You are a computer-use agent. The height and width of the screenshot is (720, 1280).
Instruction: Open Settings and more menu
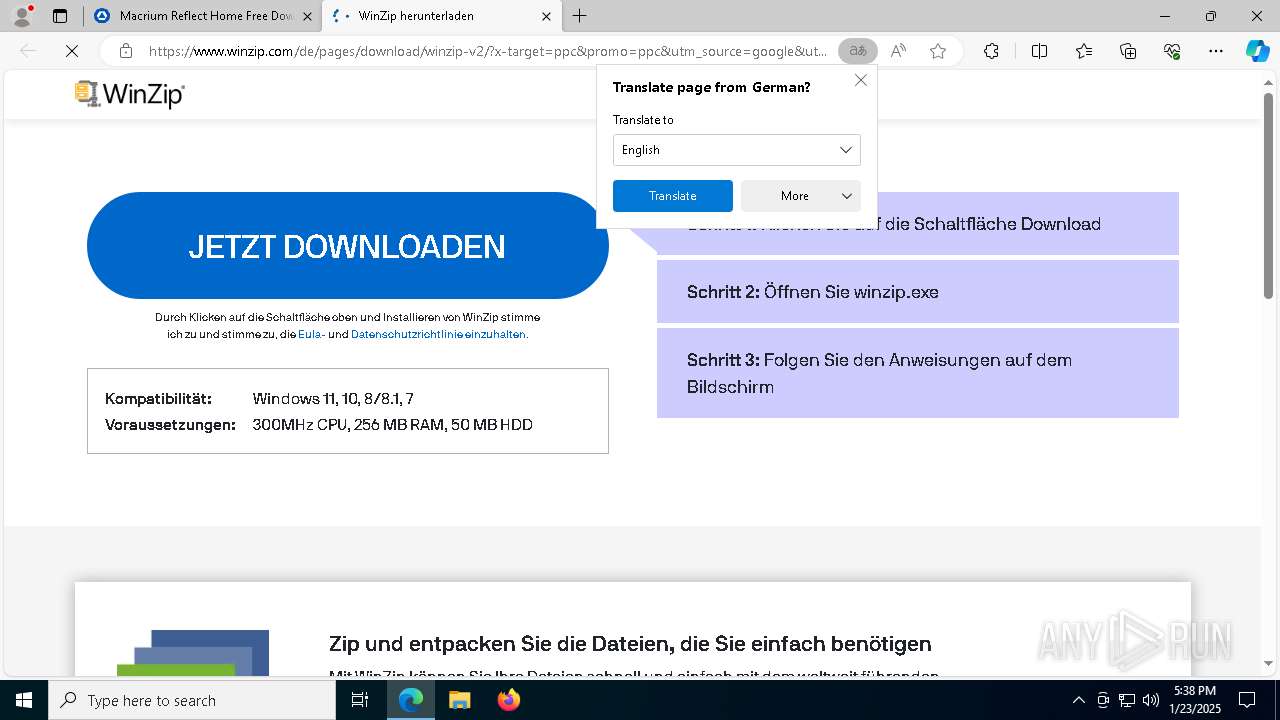tap(1216, 51)
